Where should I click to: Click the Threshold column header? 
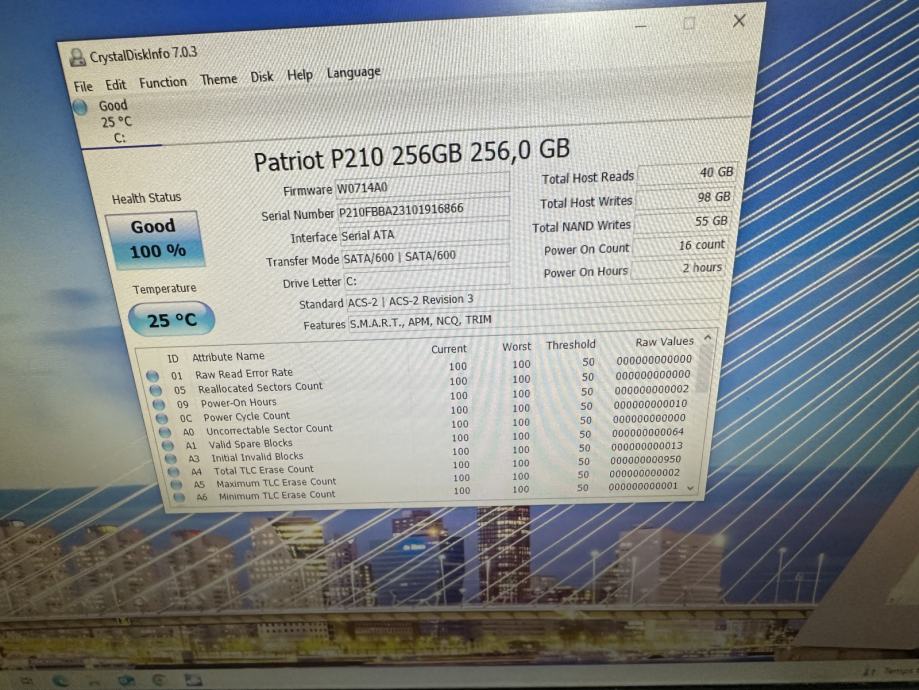(571, 345)
